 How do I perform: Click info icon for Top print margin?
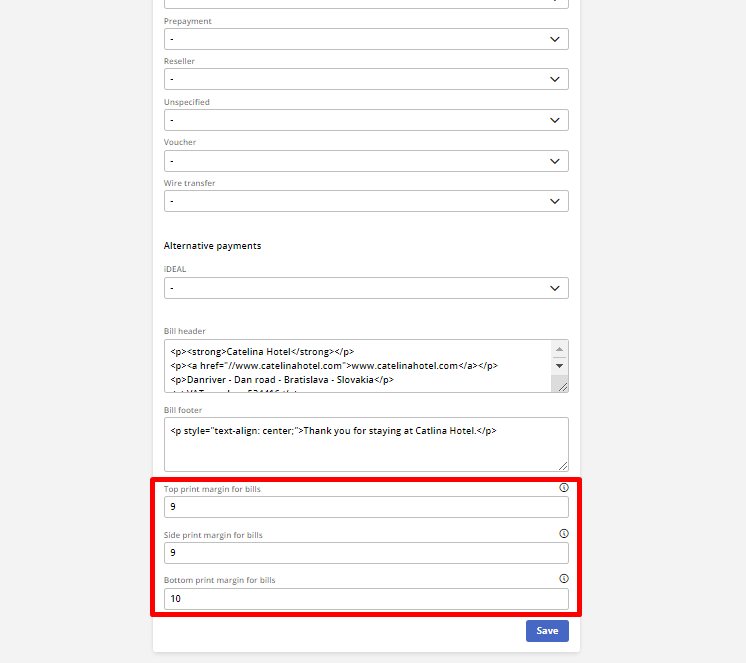click(x=563, y=488)
